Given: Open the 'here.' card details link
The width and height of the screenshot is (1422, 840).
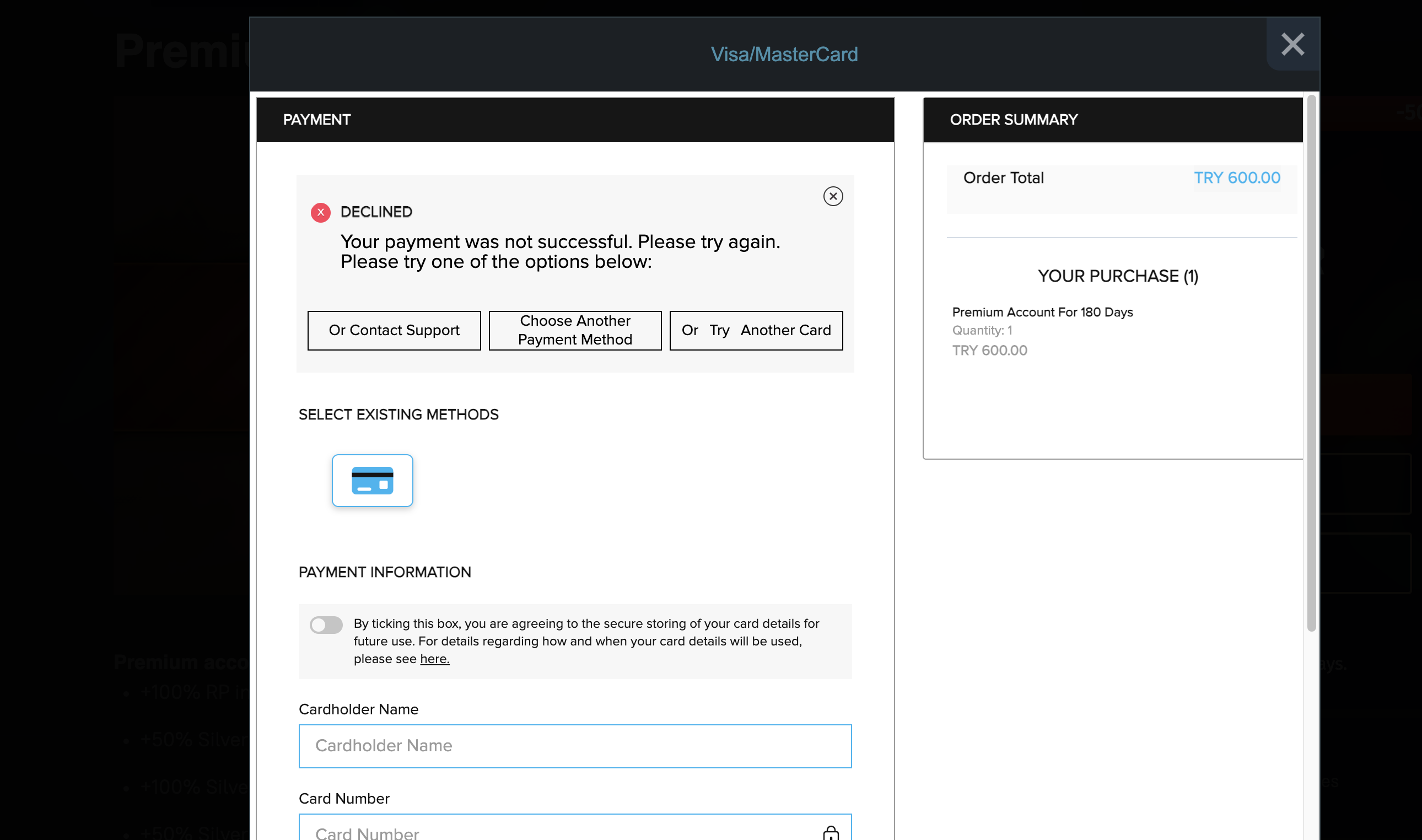Looking at the screenshot, I should [434, 659].
